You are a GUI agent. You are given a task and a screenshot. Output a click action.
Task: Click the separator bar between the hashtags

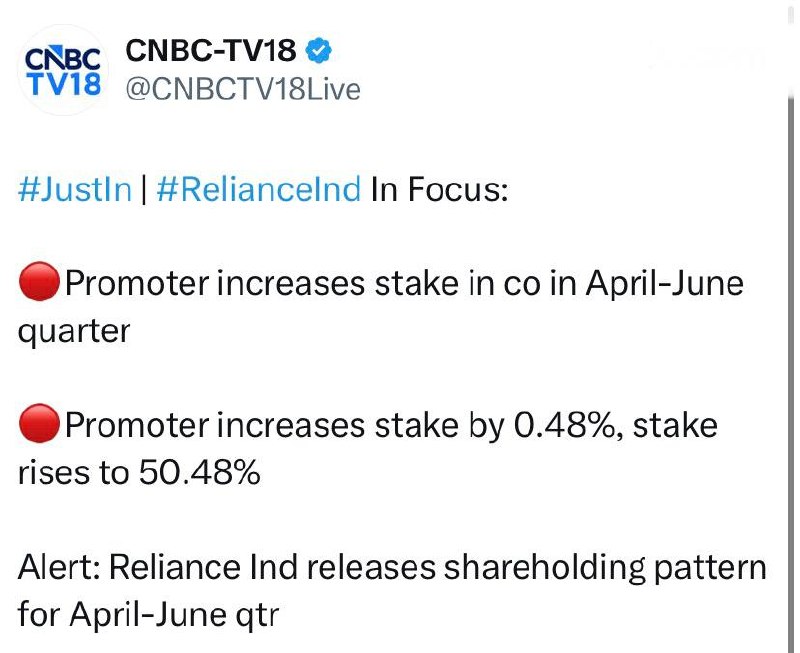[144, 189]
